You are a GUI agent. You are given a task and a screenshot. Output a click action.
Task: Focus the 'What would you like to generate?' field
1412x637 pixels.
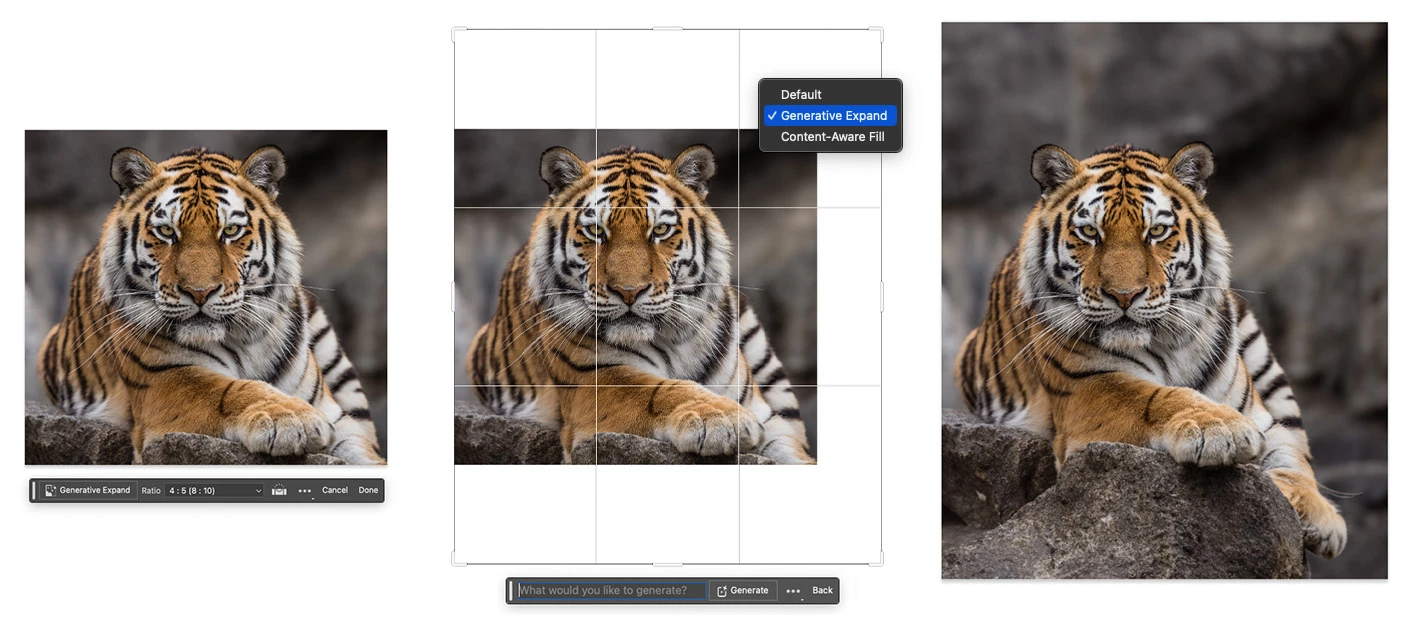pyautogui.click(x=611, y=590)
